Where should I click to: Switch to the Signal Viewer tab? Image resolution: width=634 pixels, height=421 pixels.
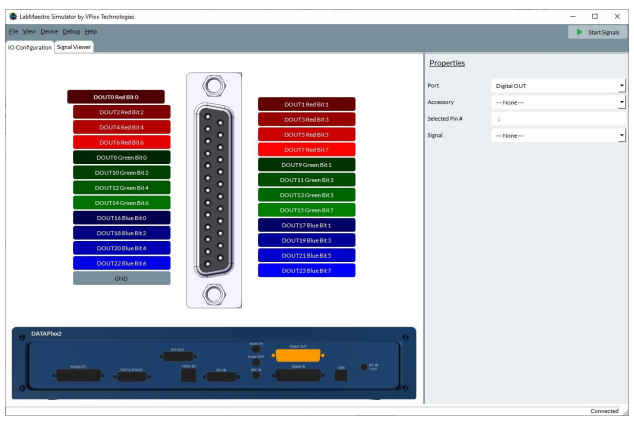tap(75, 47)
